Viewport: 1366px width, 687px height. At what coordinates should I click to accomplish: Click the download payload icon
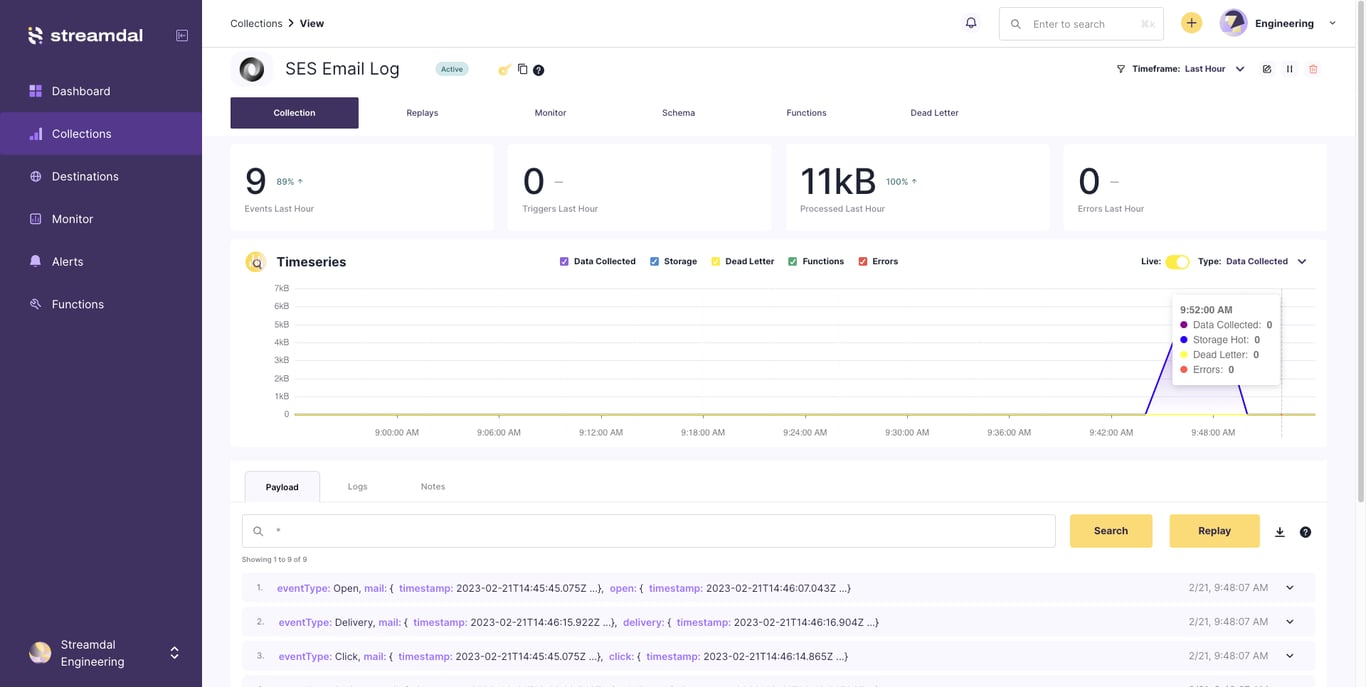coord(1280,532)
